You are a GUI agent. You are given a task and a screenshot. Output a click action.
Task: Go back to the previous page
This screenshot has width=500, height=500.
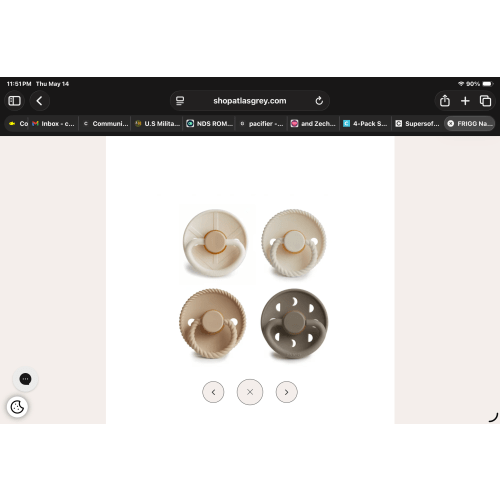coord(39,101)
